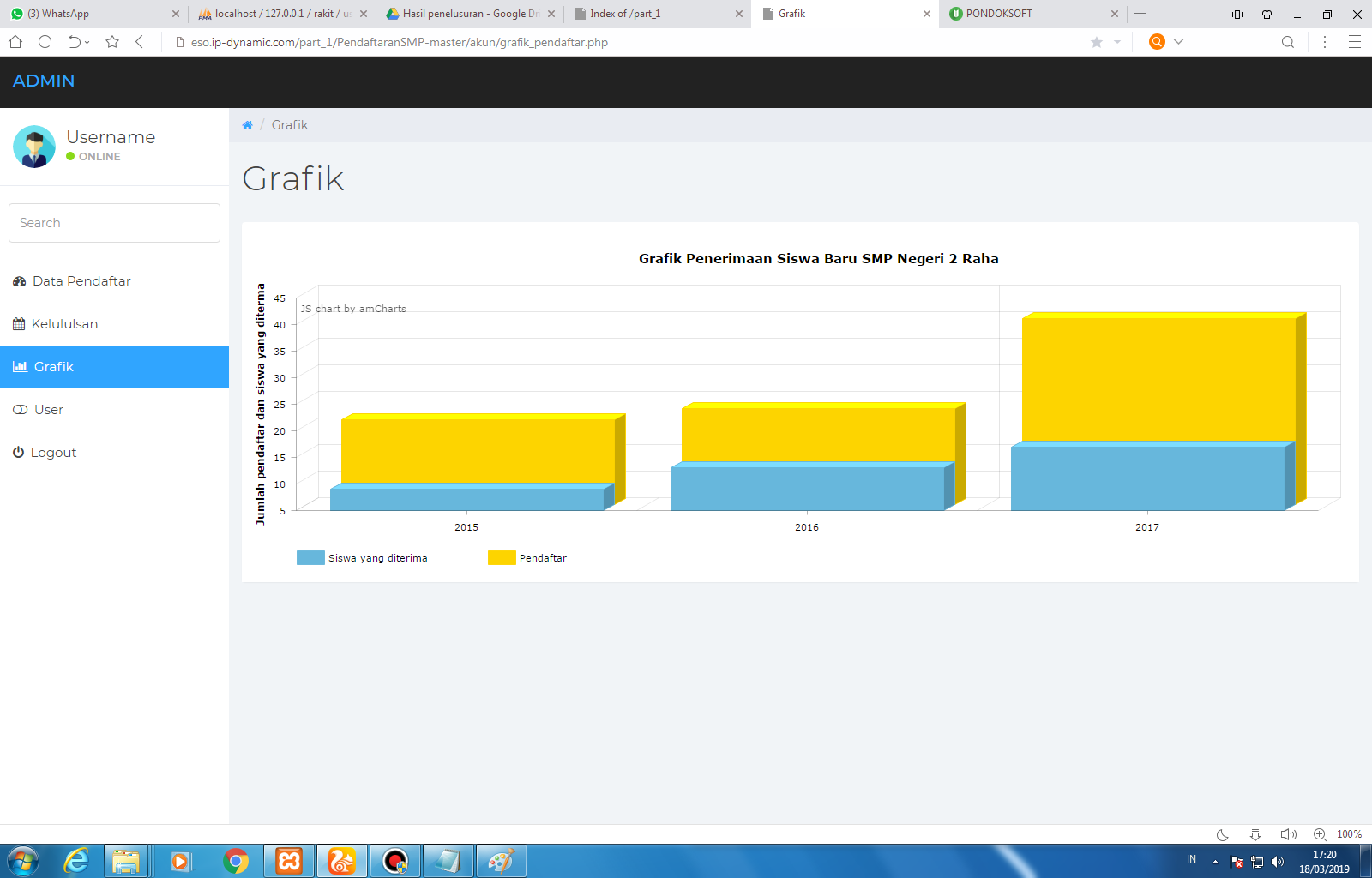Open Data Pendaftar menu item
The height and width of the screenshot is (878, 1372).
coord(81,281)
